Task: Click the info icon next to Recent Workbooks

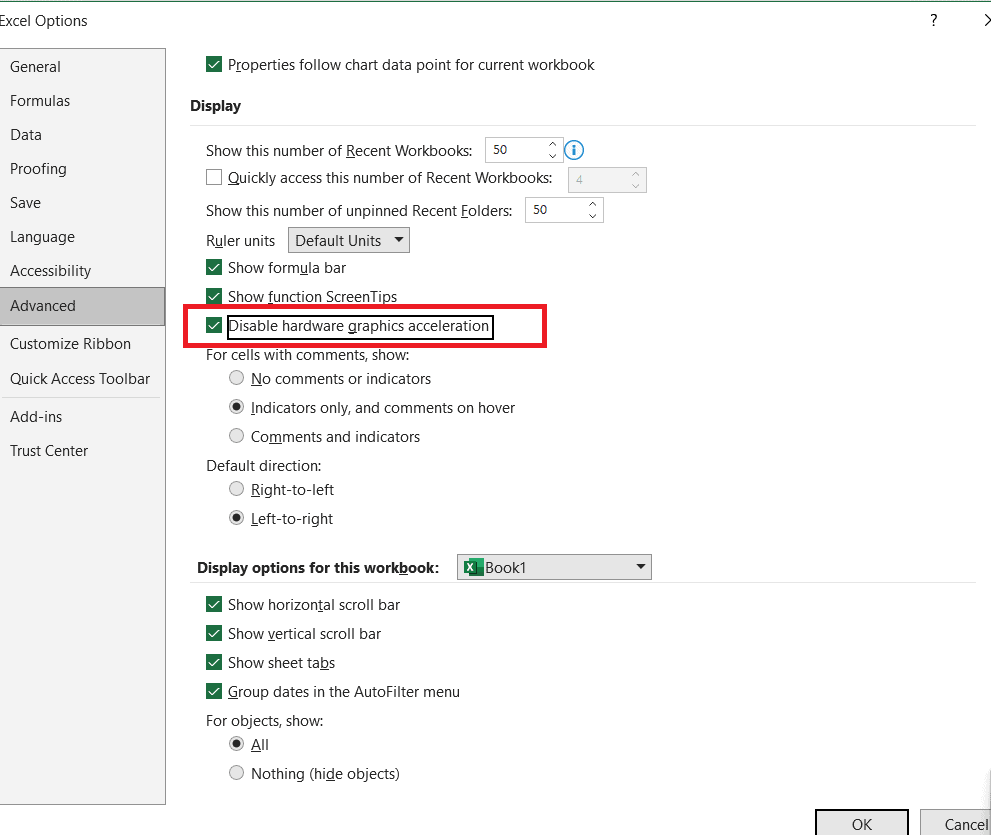Action: 573,149
